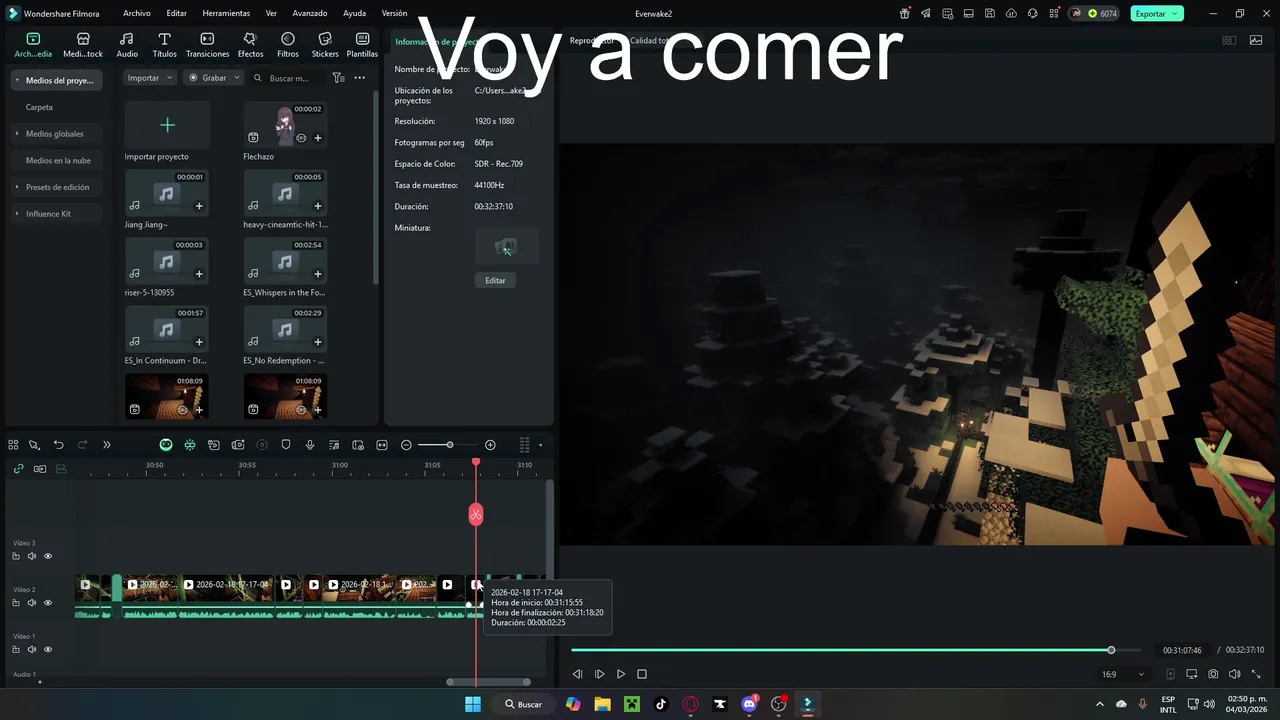Open the Filtros panel

click(x=288, y=44)
